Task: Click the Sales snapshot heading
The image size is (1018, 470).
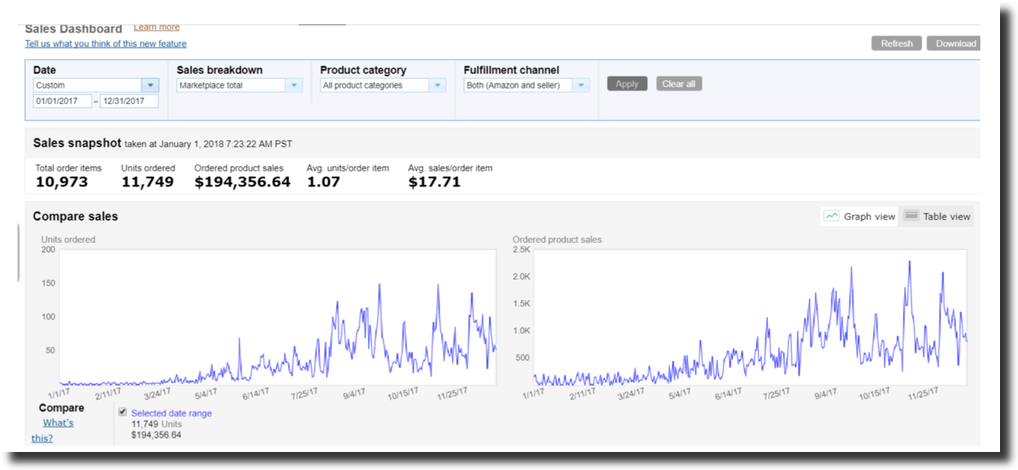Action: pyautogui.click(x=77, y=143)
